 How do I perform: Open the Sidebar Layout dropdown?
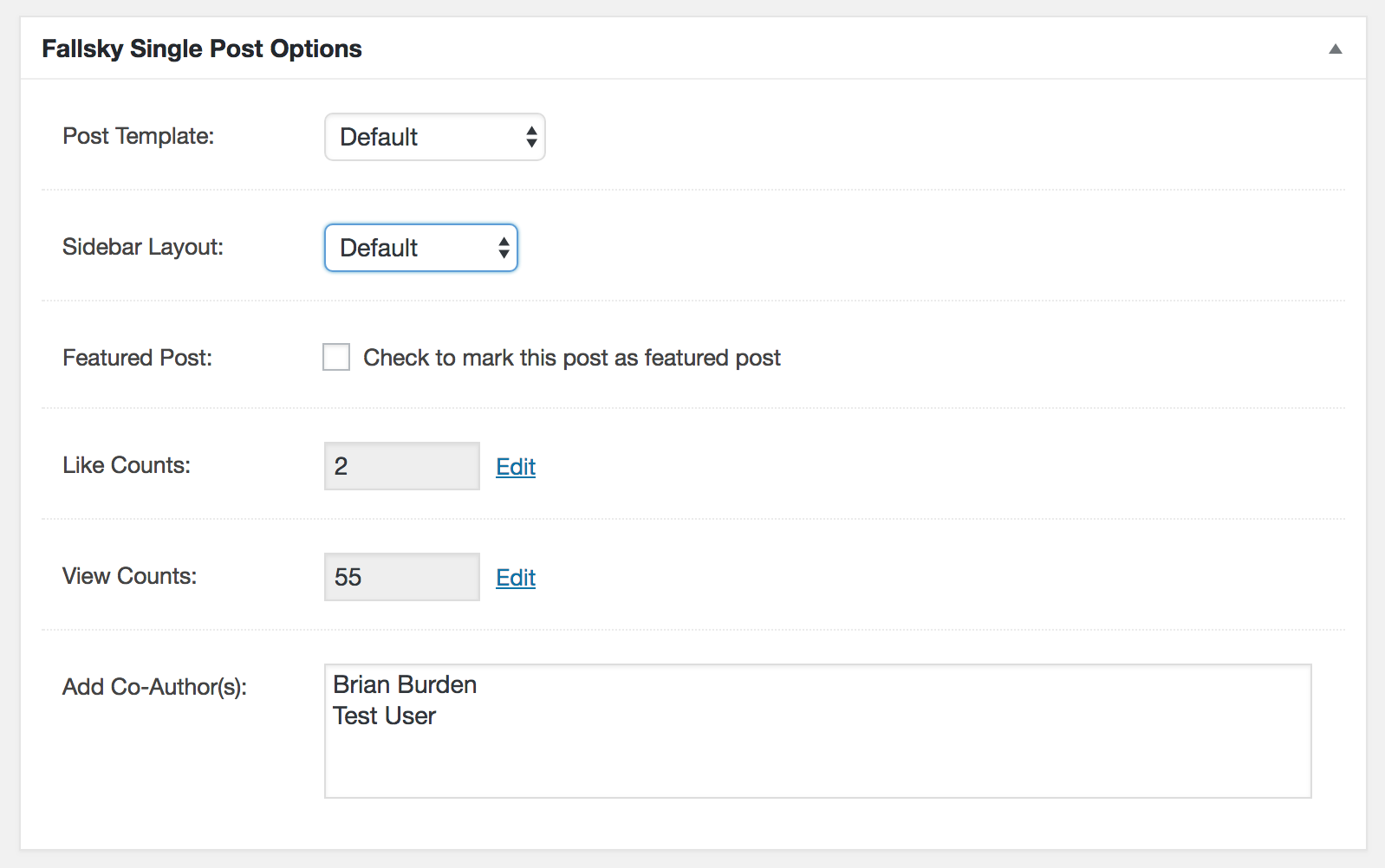tap(420, 248)
